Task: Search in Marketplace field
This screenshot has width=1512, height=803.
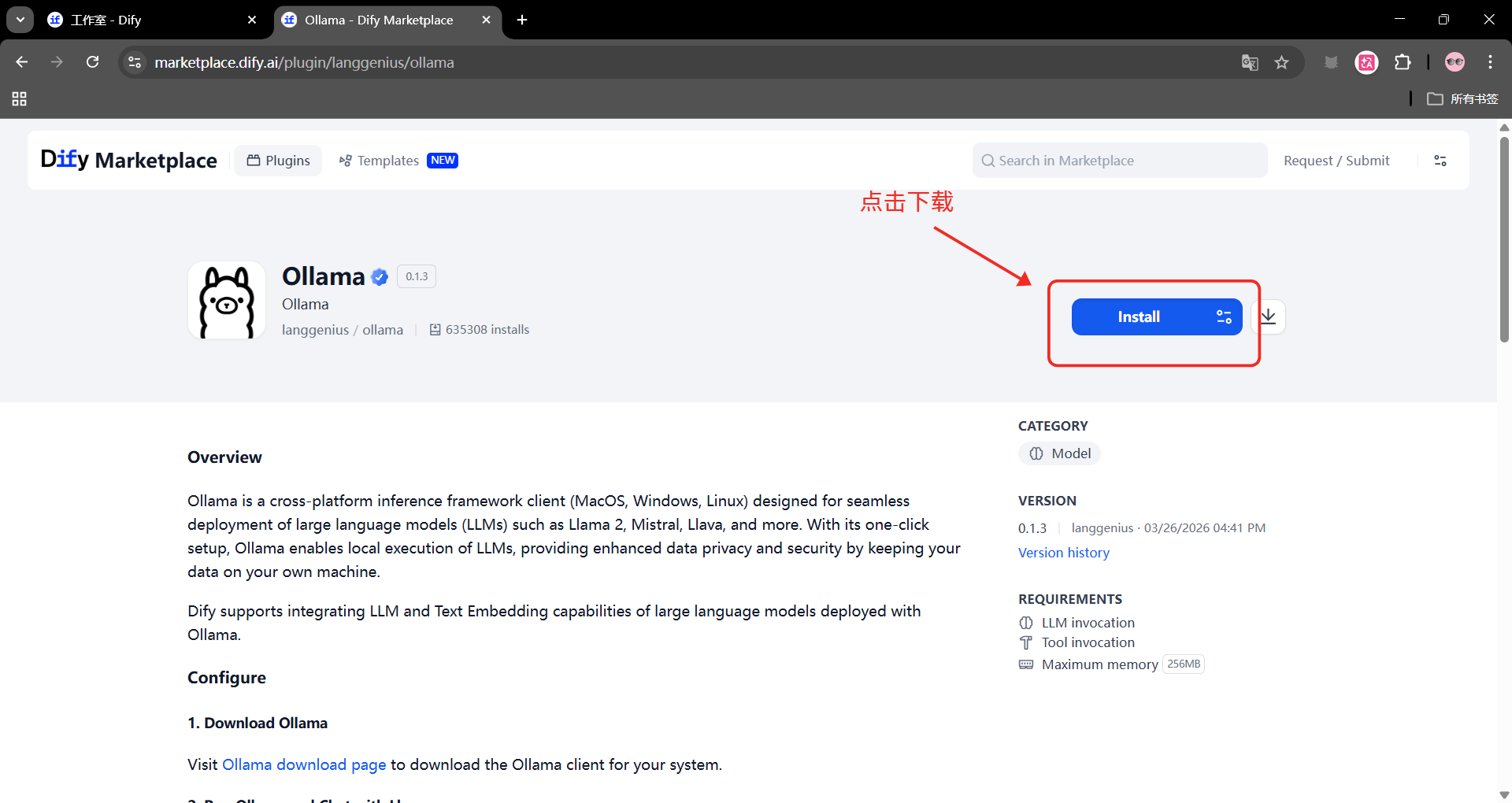Action: (x=1120, y=161)
